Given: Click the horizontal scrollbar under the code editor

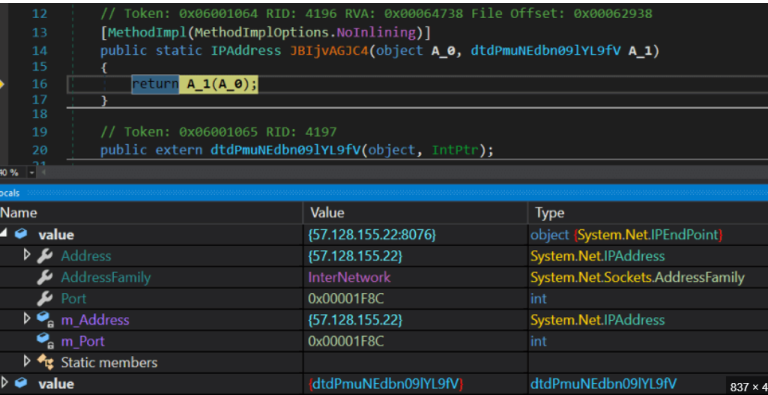Looking at the screenshot, I should point(402,173).
